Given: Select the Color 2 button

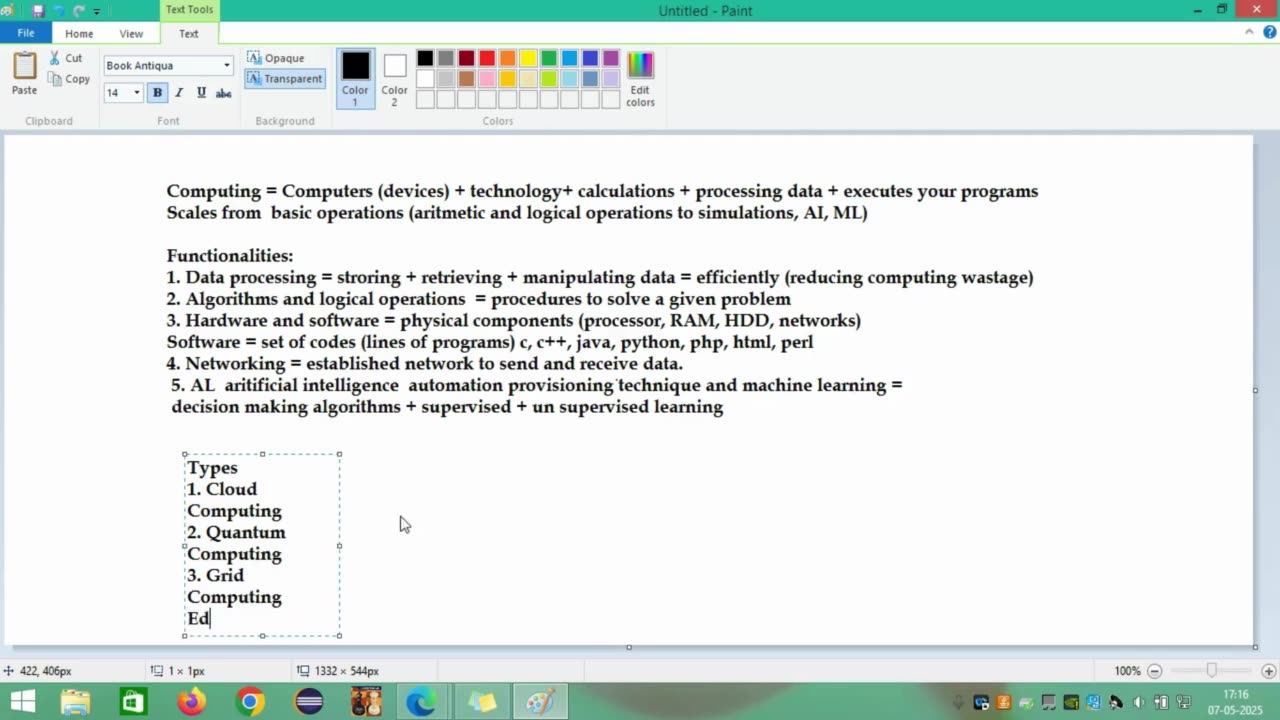Looking at the screenshot, I should [x=394, y=78].
